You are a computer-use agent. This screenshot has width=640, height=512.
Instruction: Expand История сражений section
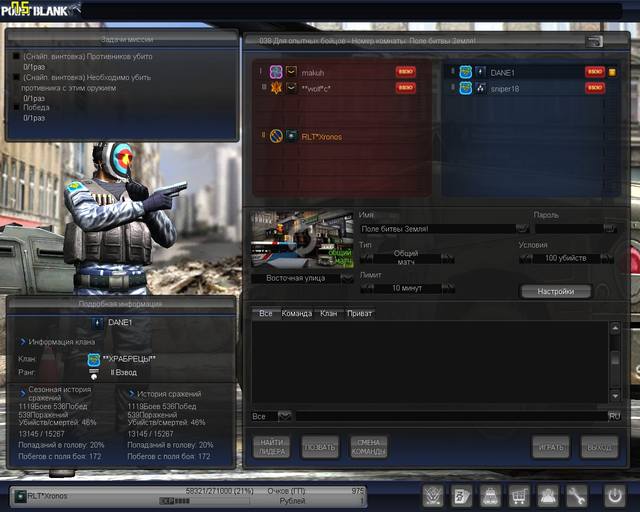click(x=131, y=394)
